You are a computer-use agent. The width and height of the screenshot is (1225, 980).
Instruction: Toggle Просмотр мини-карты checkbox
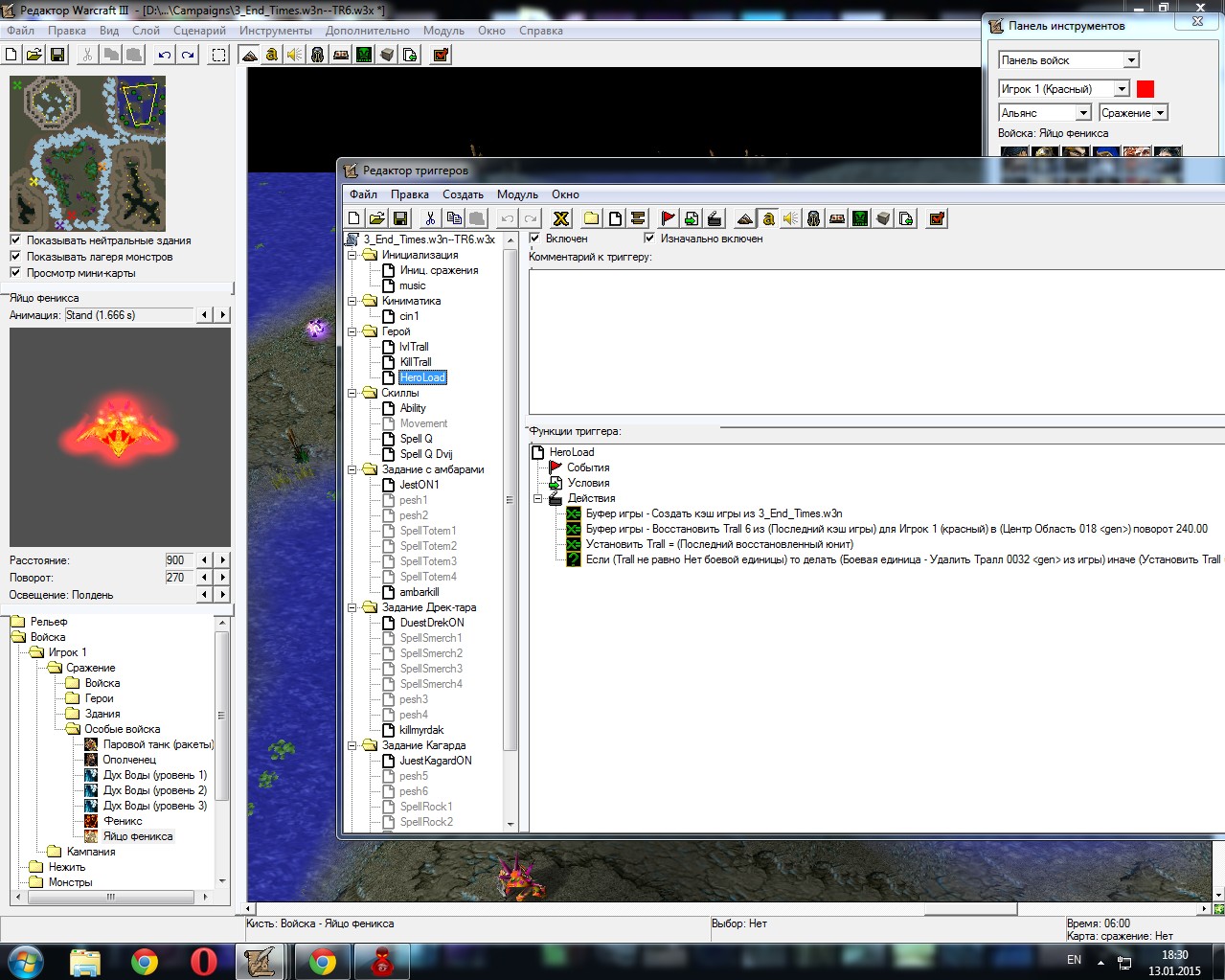coord(15,273)
